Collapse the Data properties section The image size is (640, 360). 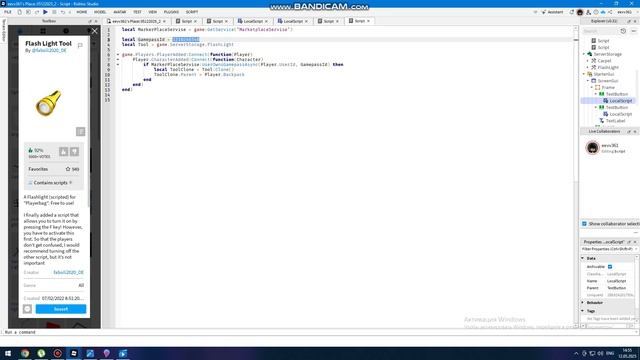click(x=583, y=258)
